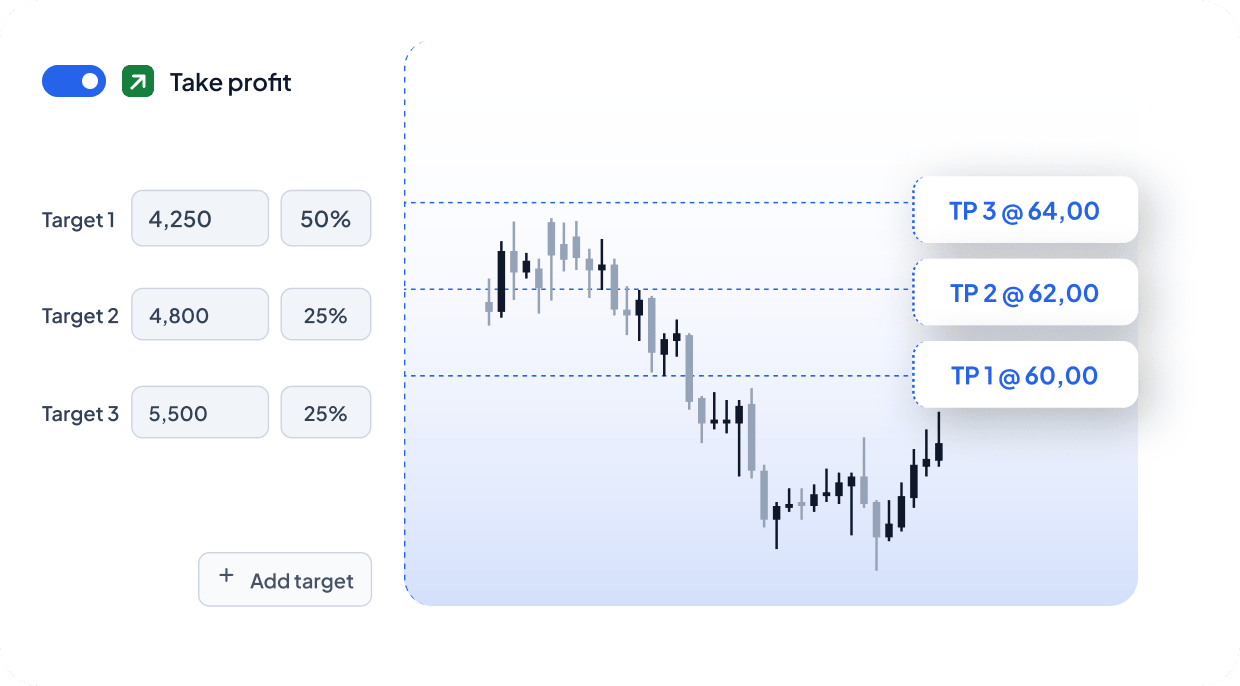Click the Take profit section header
The width and height of the screenshot is (1240, 686).
tap(231, 82)
